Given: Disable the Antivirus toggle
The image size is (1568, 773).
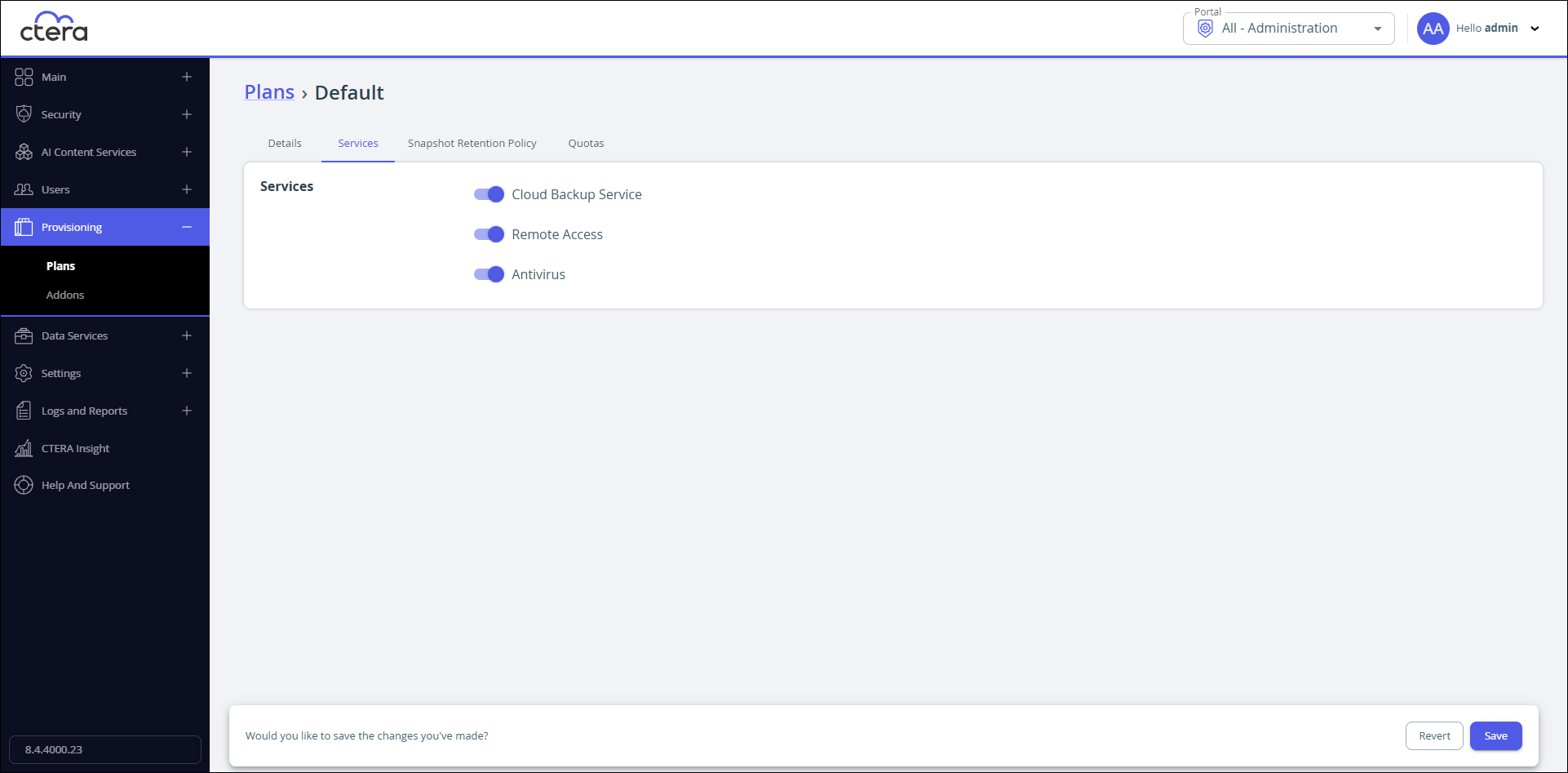Looking at the screenshot, I should tap(489, 274).
